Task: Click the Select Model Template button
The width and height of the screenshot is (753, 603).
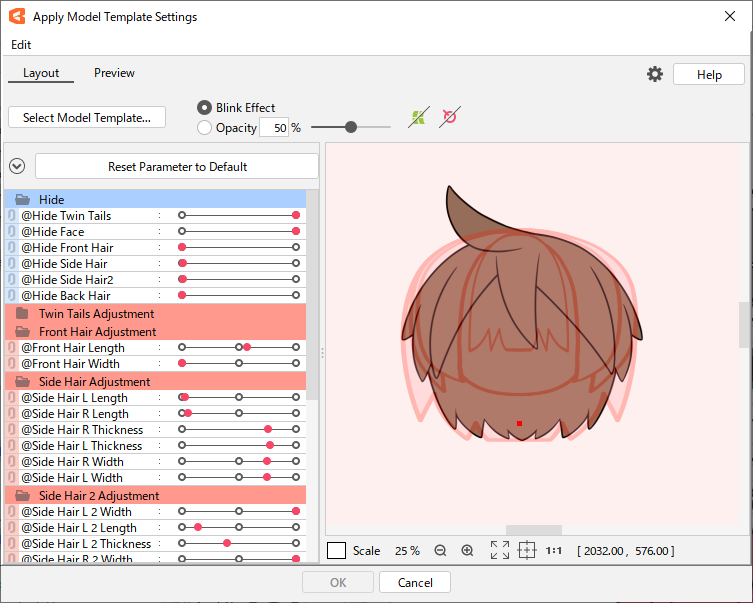Action: pyautogui.click(x=87, y=118)
